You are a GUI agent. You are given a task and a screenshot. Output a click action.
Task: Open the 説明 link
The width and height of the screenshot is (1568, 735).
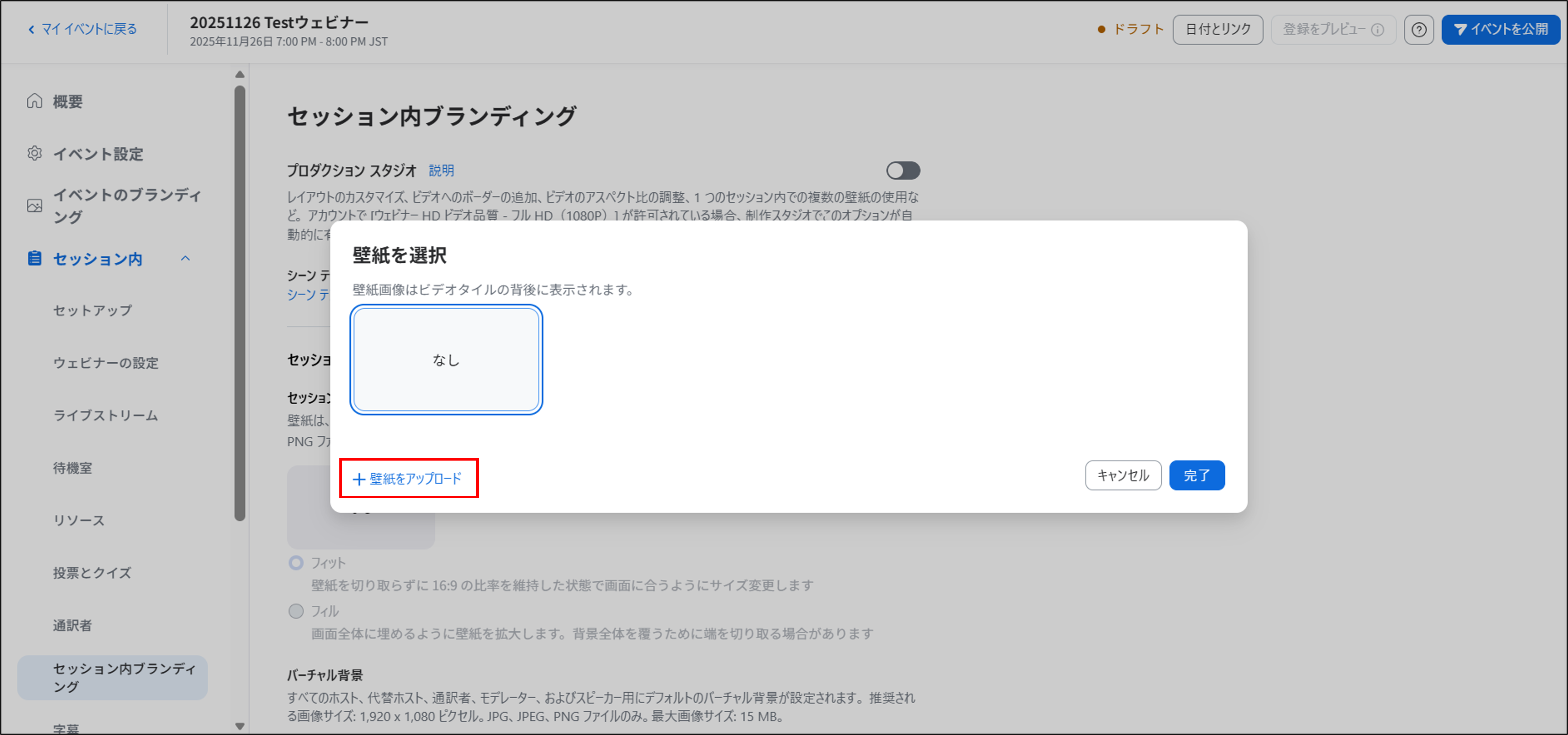(x=441, y=170)
